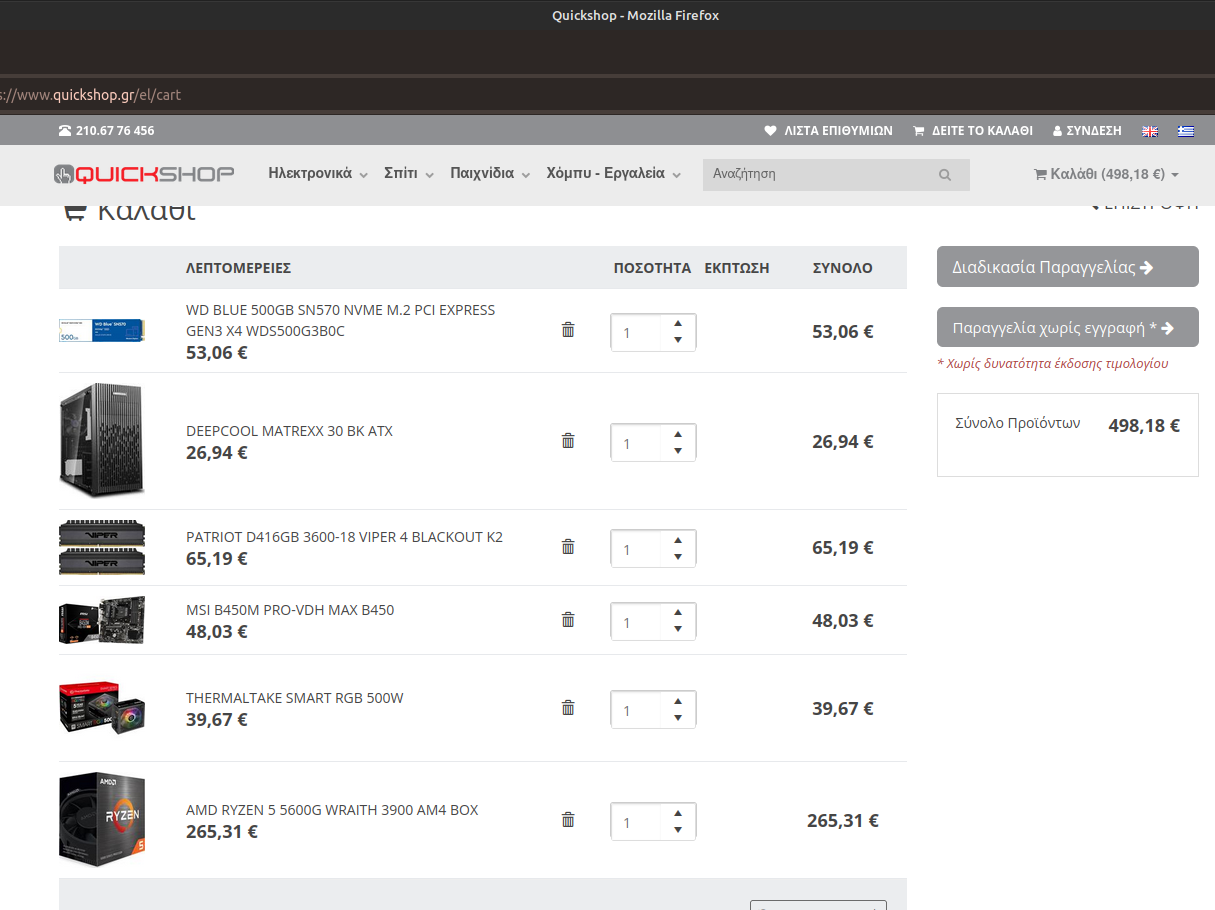The image size is (1215, 910).
Task: Click the Quickshop logo
Action: (x=144, y=174)
